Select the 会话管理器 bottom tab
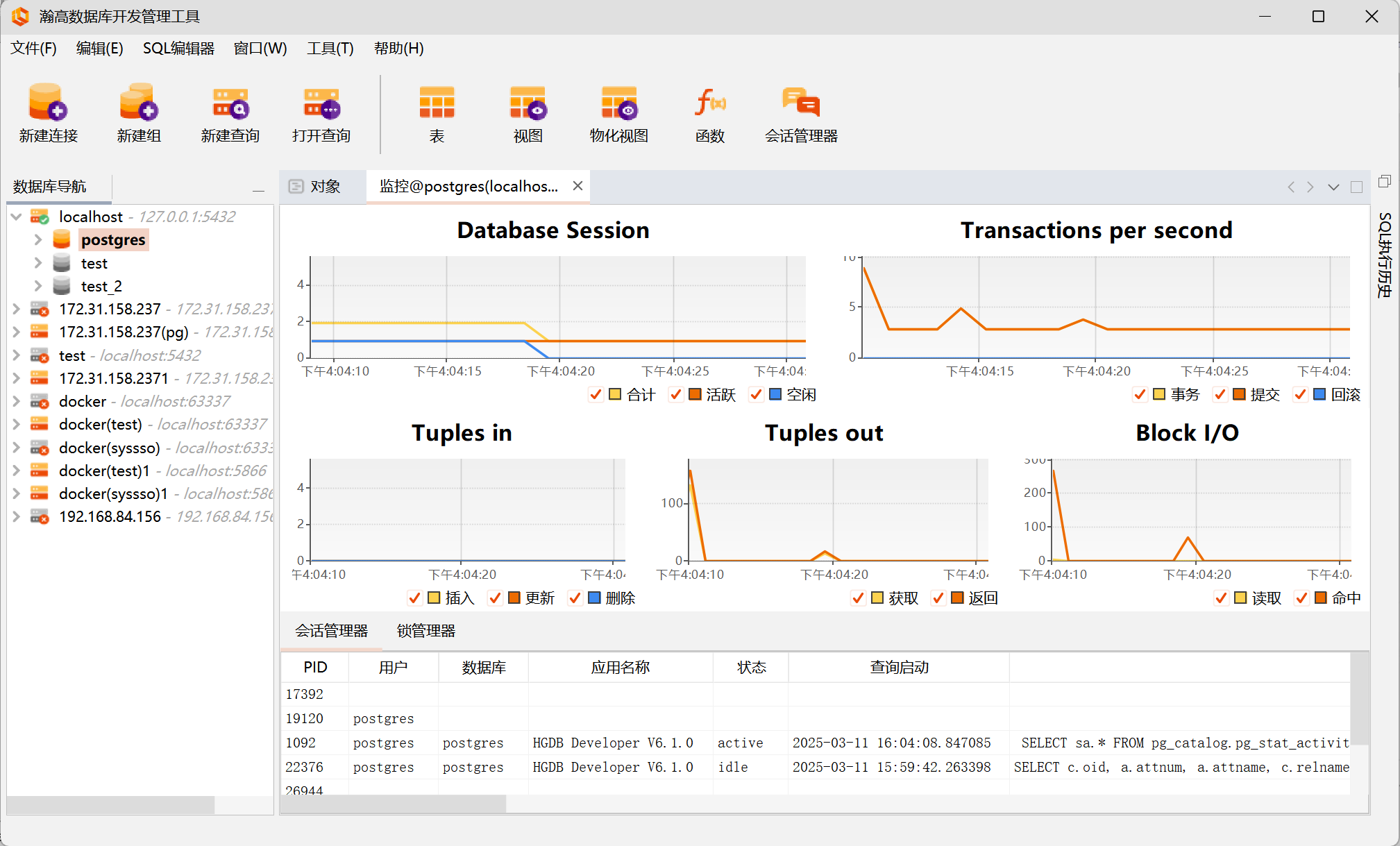 (x=331, y=631)
